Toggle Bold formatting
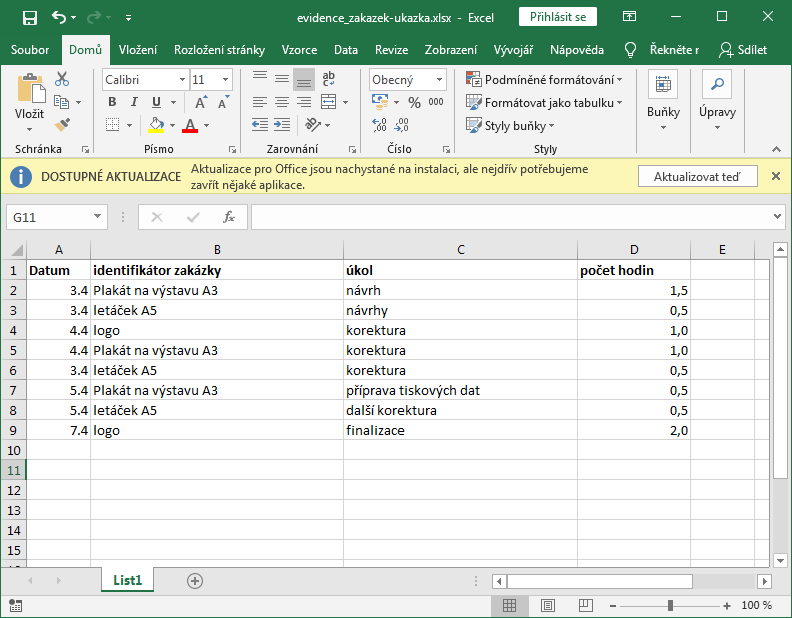792x618 pixels. [x=112, y=102]
